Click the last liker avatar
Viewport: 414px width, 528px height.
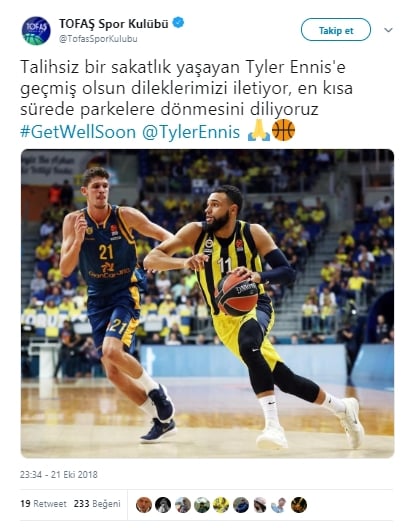coord(299,505)
